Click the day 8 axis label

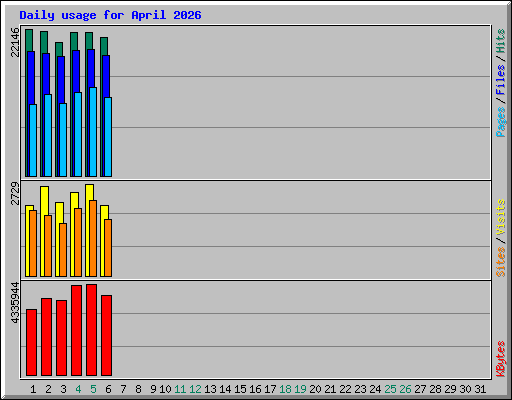[x=138, y=389]
